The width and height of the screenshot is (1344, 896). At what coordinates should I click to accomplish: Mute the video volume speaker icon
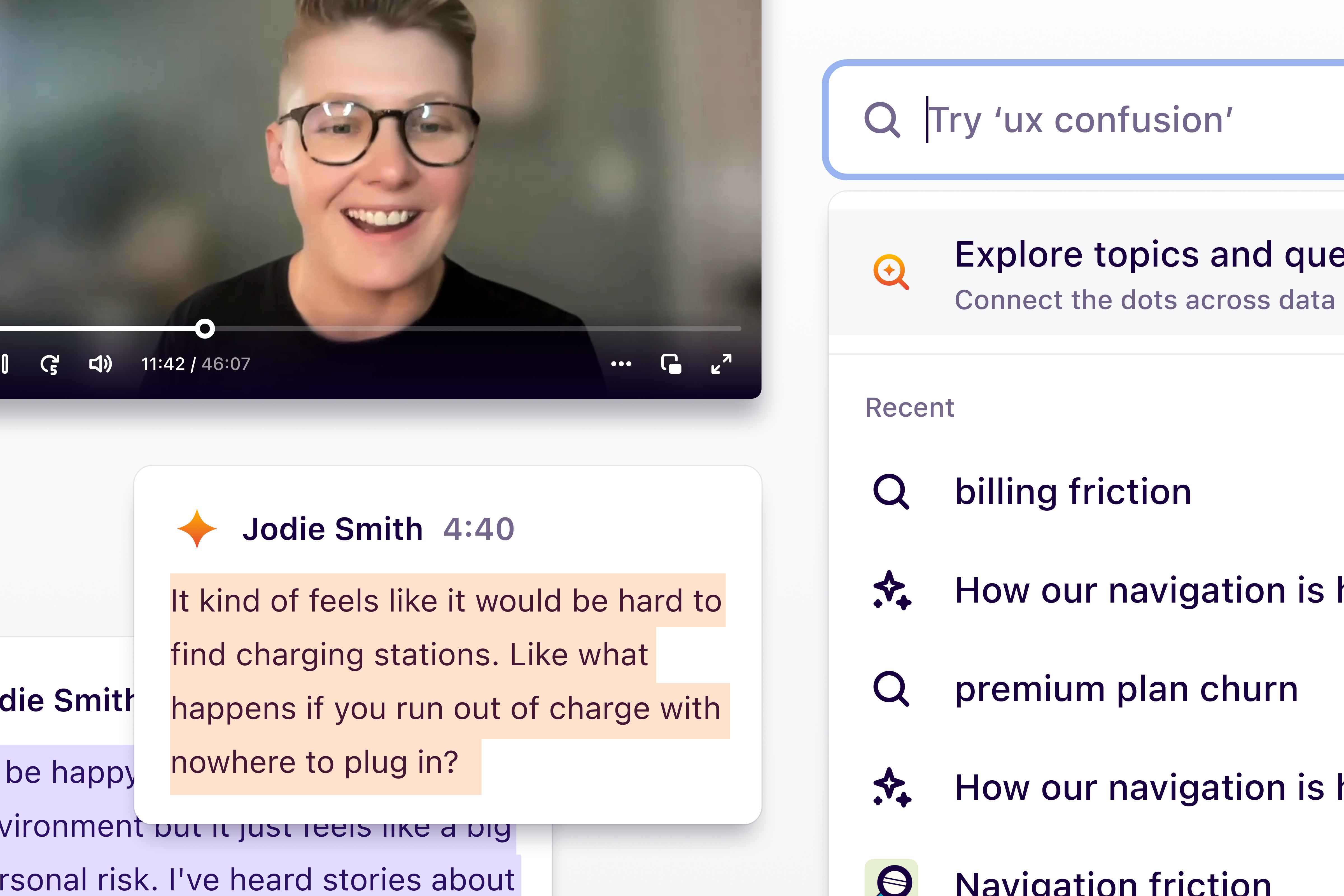[x=100, y=364]
